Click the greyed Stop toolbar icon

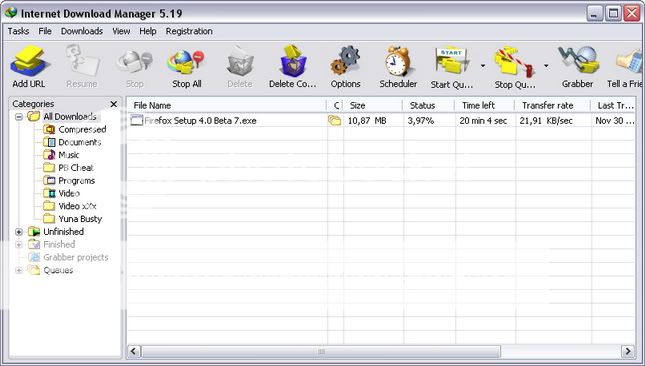coord(135,62)
